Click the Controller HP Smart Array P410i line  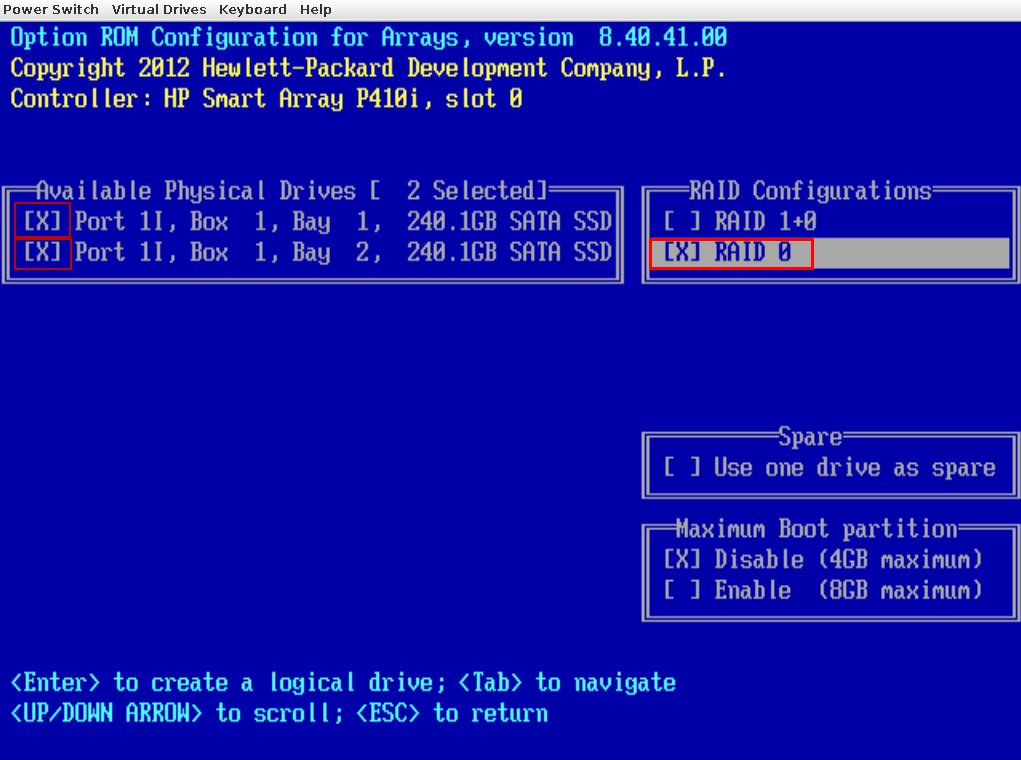[266, 99]
